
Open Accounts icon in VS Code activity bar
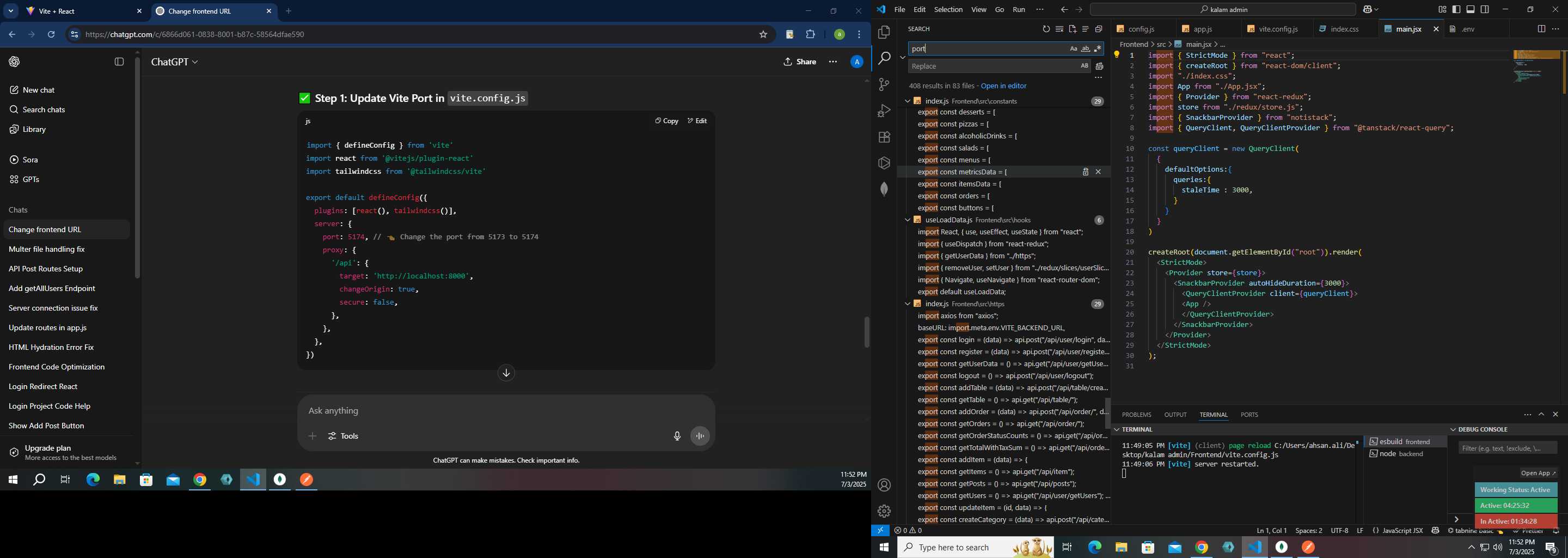[x=884, y=485]
